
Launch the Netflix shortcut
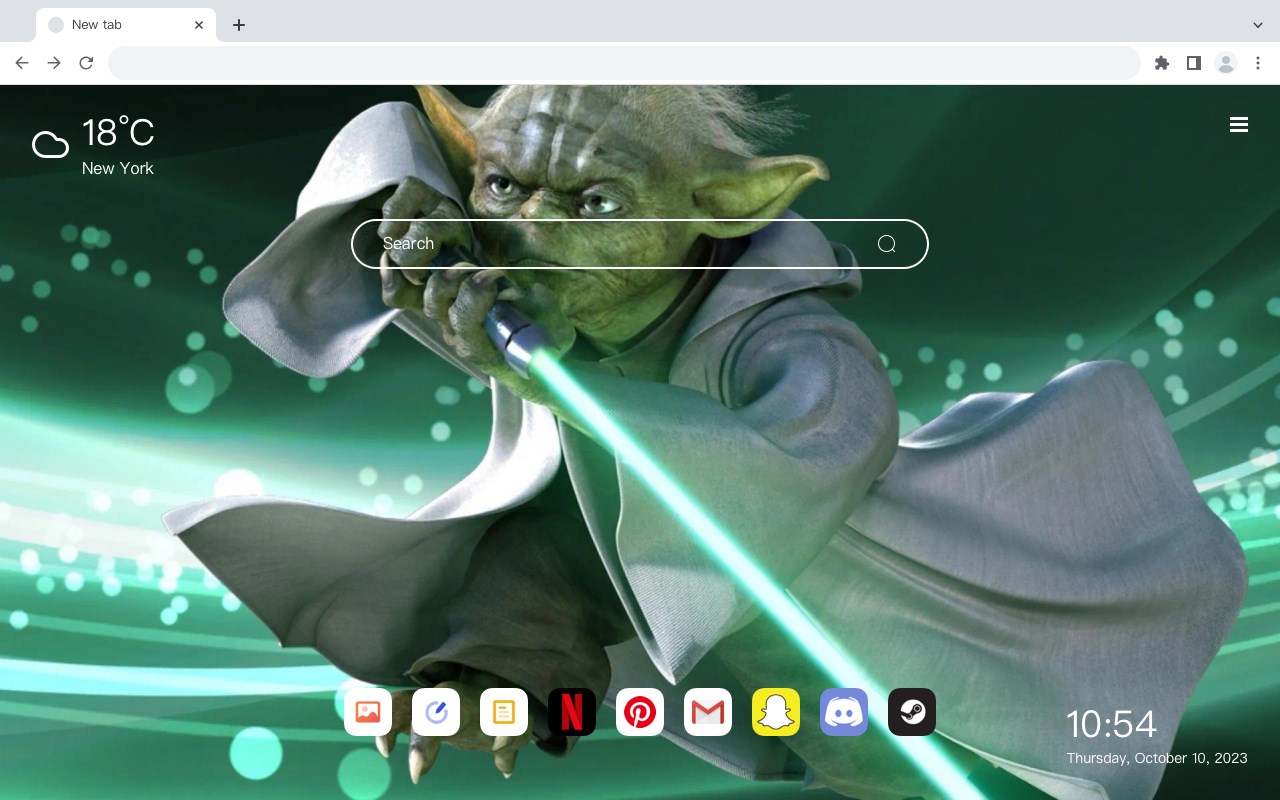572,712
